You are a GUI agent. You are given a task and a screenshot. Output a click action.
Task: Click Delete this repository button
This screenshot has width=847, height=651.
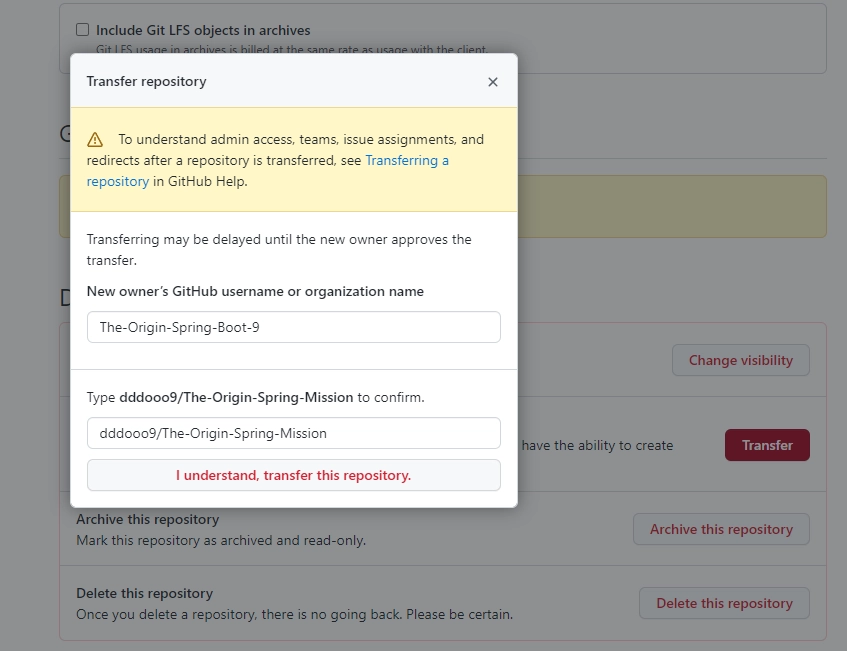click(724, 603)
